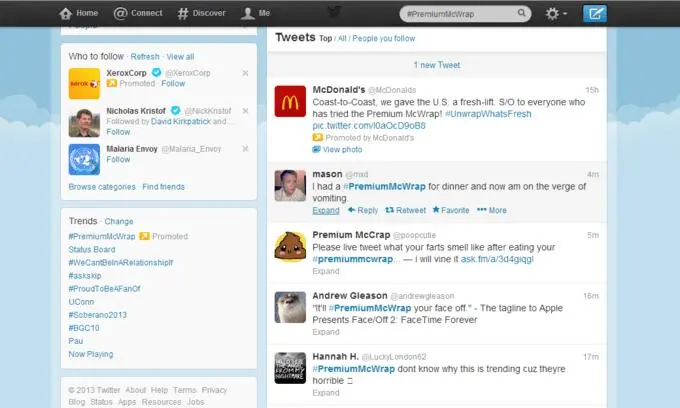Open XeroxCorp profile avatar
This screenshot has width=680, height=408.
click(x=84, y=84)
